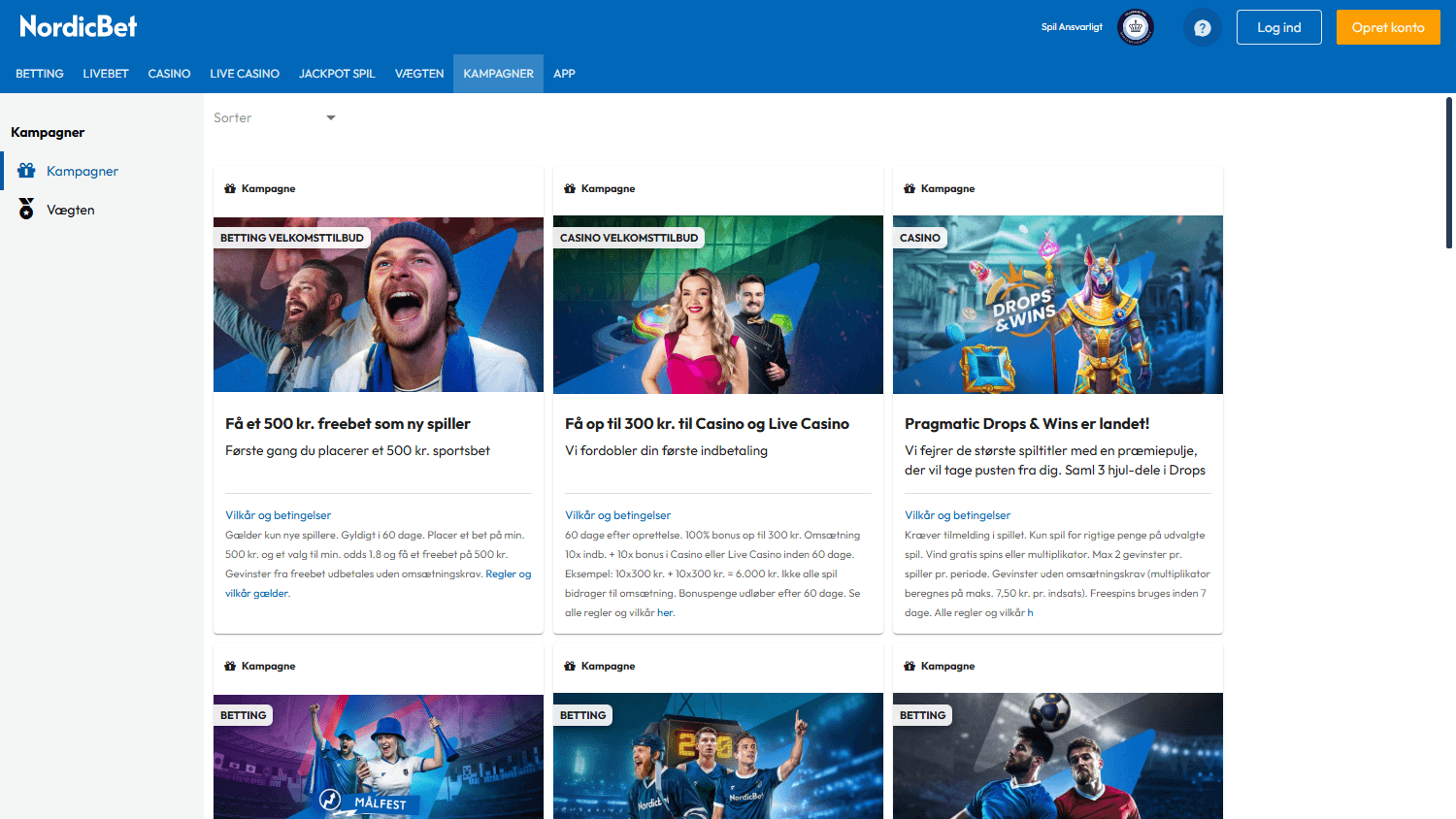This screenshot has height=819, width=1456.
Task: Open the Betting Velkomsttilbud fans image
Action: (379, 305)
